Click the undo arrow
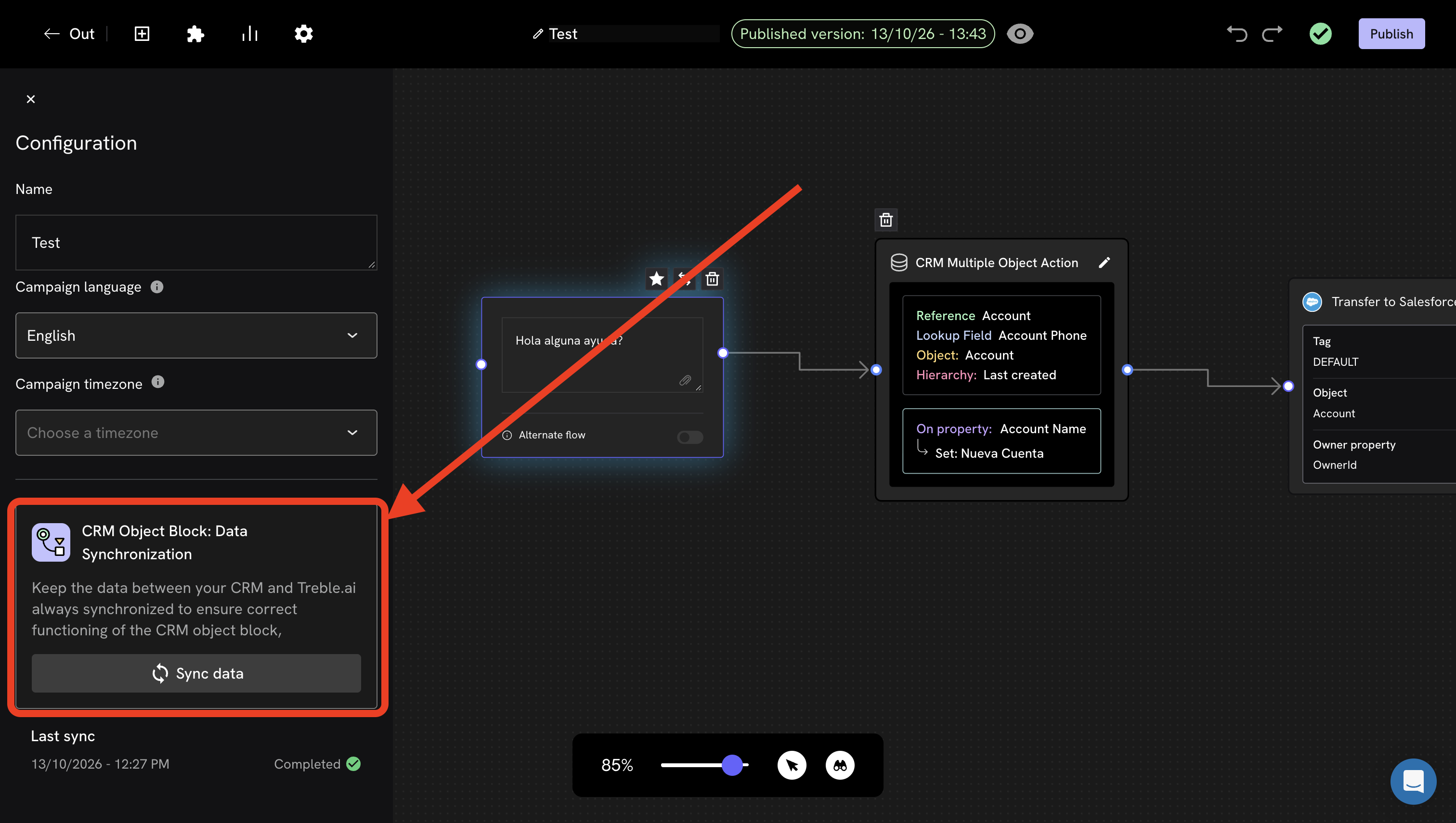The height and width of the screenshot is (823, 1456). tap(1236, 34)
